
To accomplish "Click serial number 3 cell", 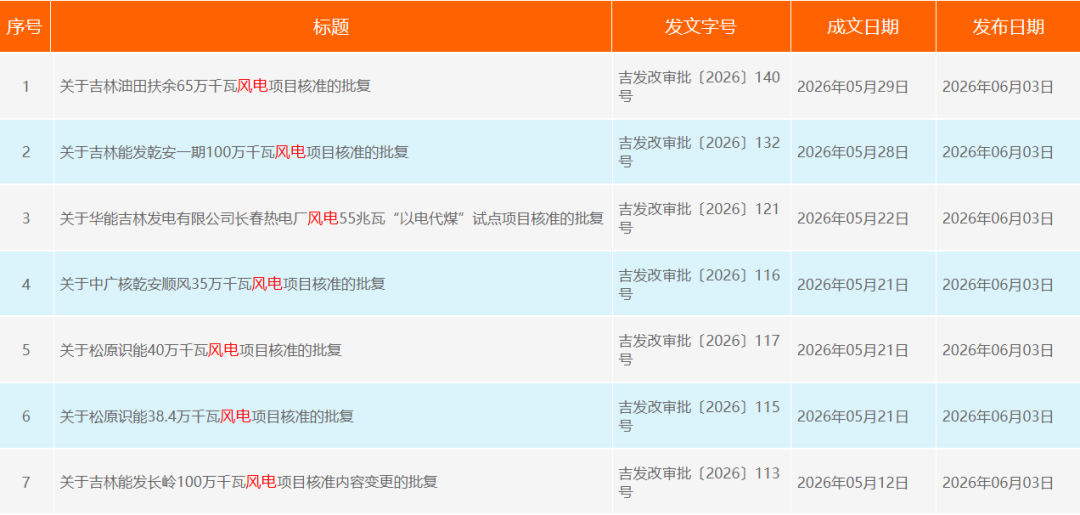I will click(26, 218).
